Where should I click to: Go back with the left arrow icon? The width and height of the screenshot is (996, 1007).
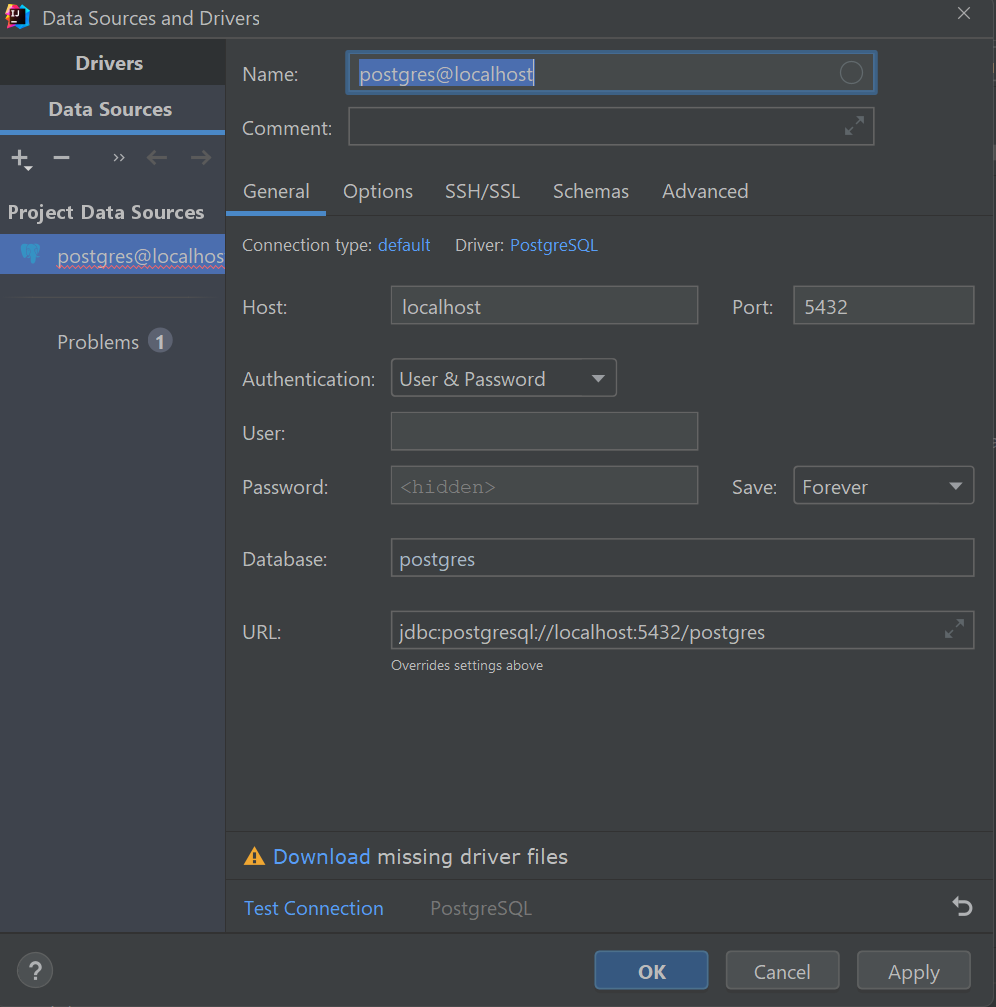pyautogui.click(x=157, y=157)
